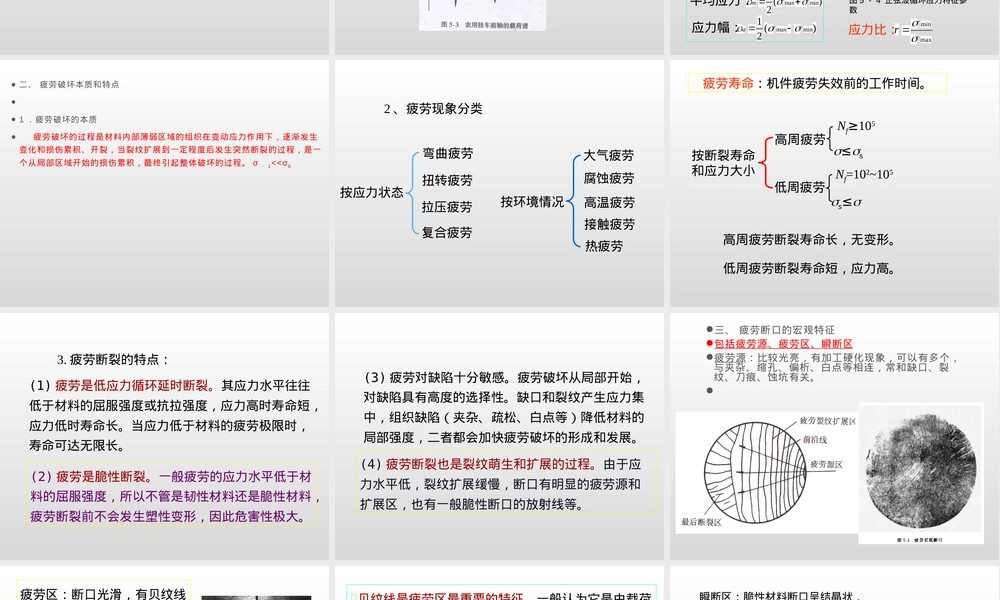Click the text 低周疲劳断裂寿命短，应力高。

[x=809, y=268]
